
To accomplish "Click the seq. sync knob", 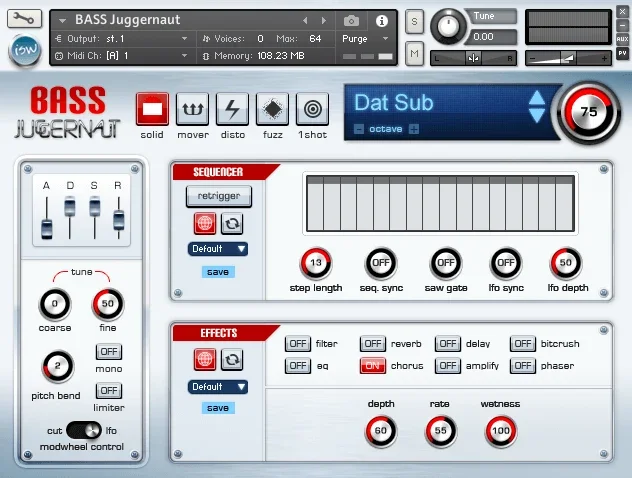I will pyautogui.click(x=381, y=263).
